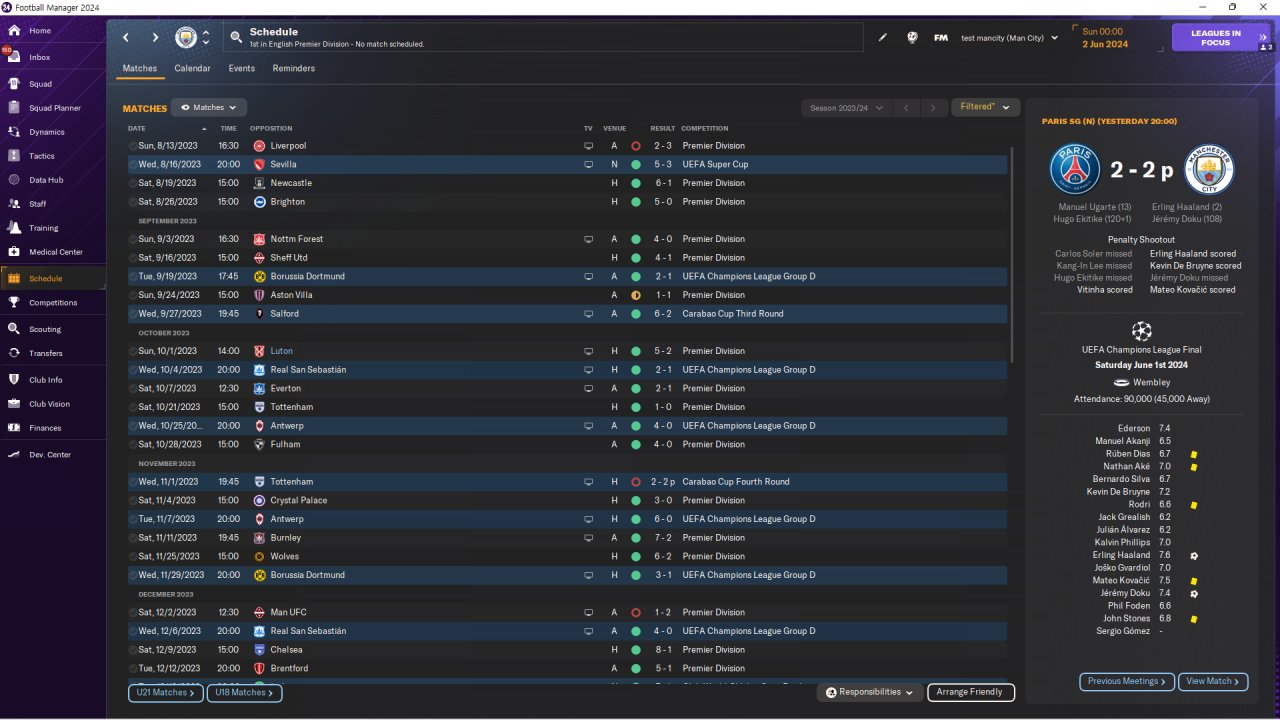Click the Borussia Dortmund badge on 9/19/2023

click(x=259, y=276)
